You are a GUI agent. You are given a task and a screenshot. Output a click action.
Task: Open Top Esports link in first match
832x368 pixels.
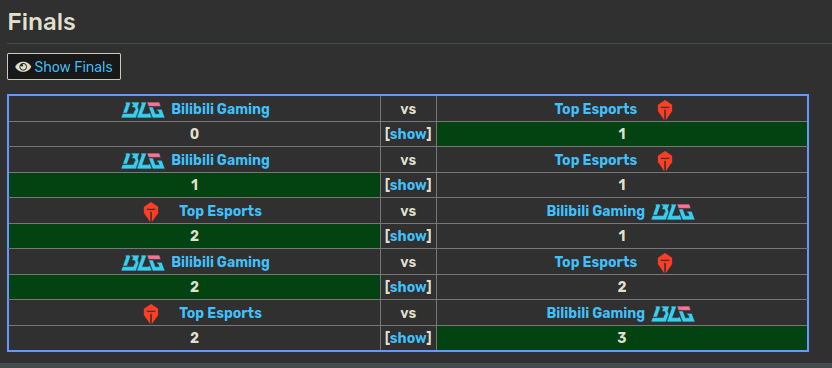coord(595,109)
